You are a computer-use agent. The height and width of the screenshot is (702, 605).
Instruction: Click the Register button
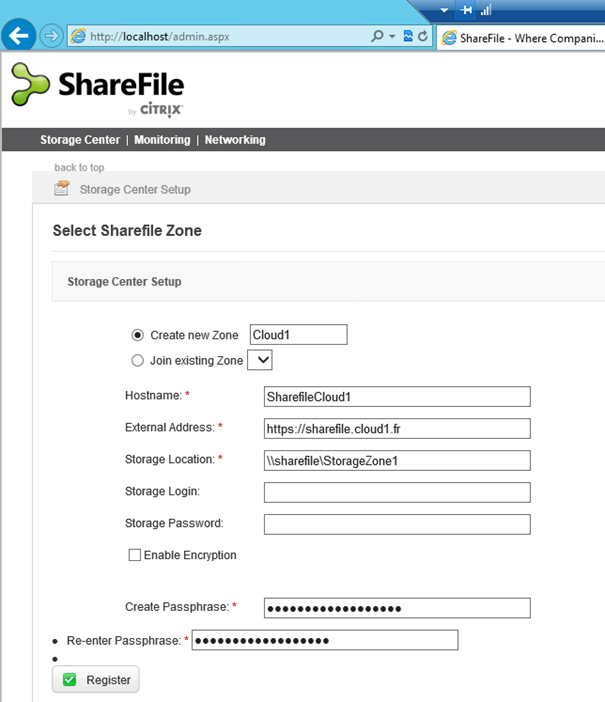pyautogui.click(x=95, y=680)
